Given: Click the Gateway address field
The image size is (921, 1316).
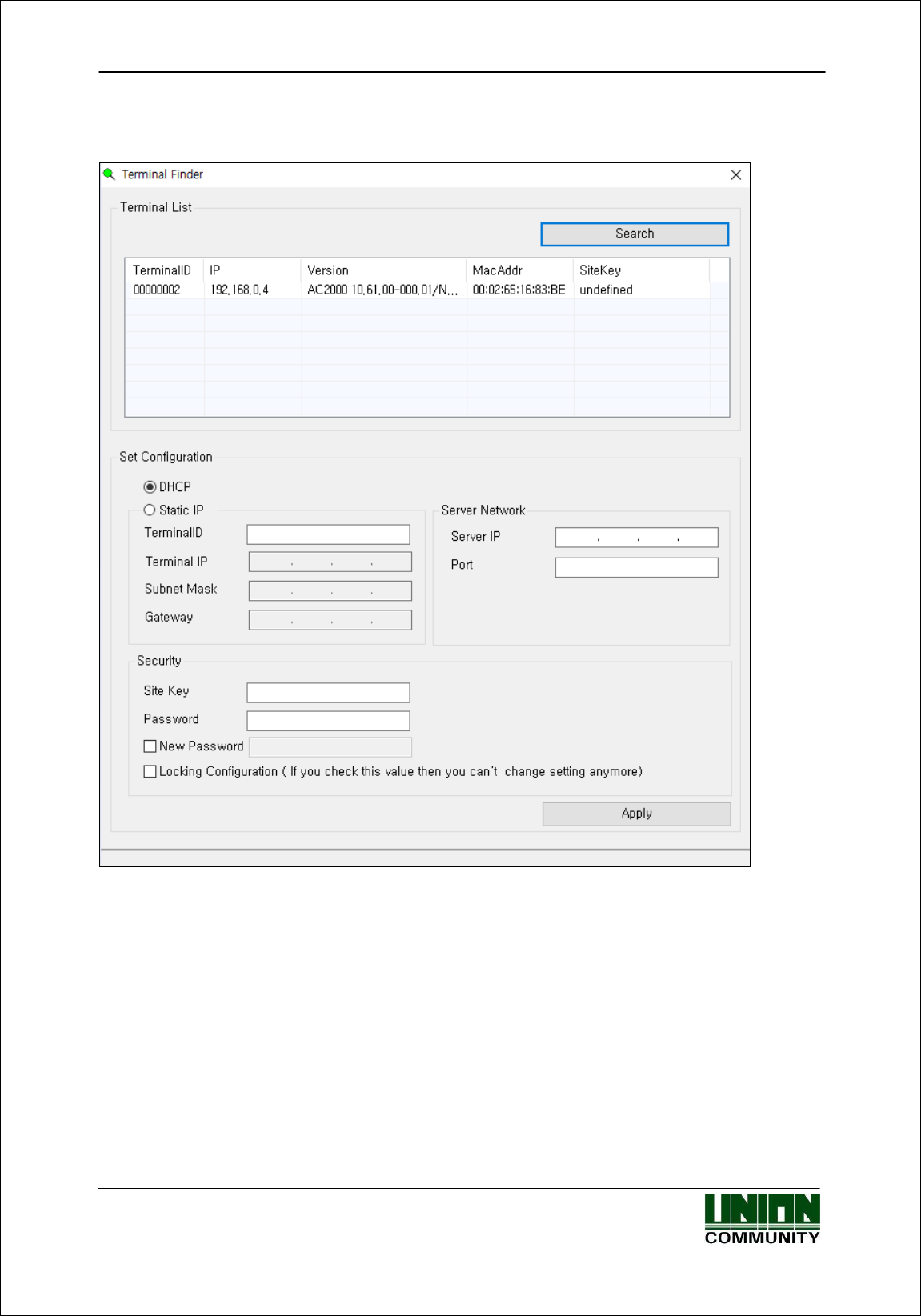Looking at the screenshot, I should pos(330,620).
